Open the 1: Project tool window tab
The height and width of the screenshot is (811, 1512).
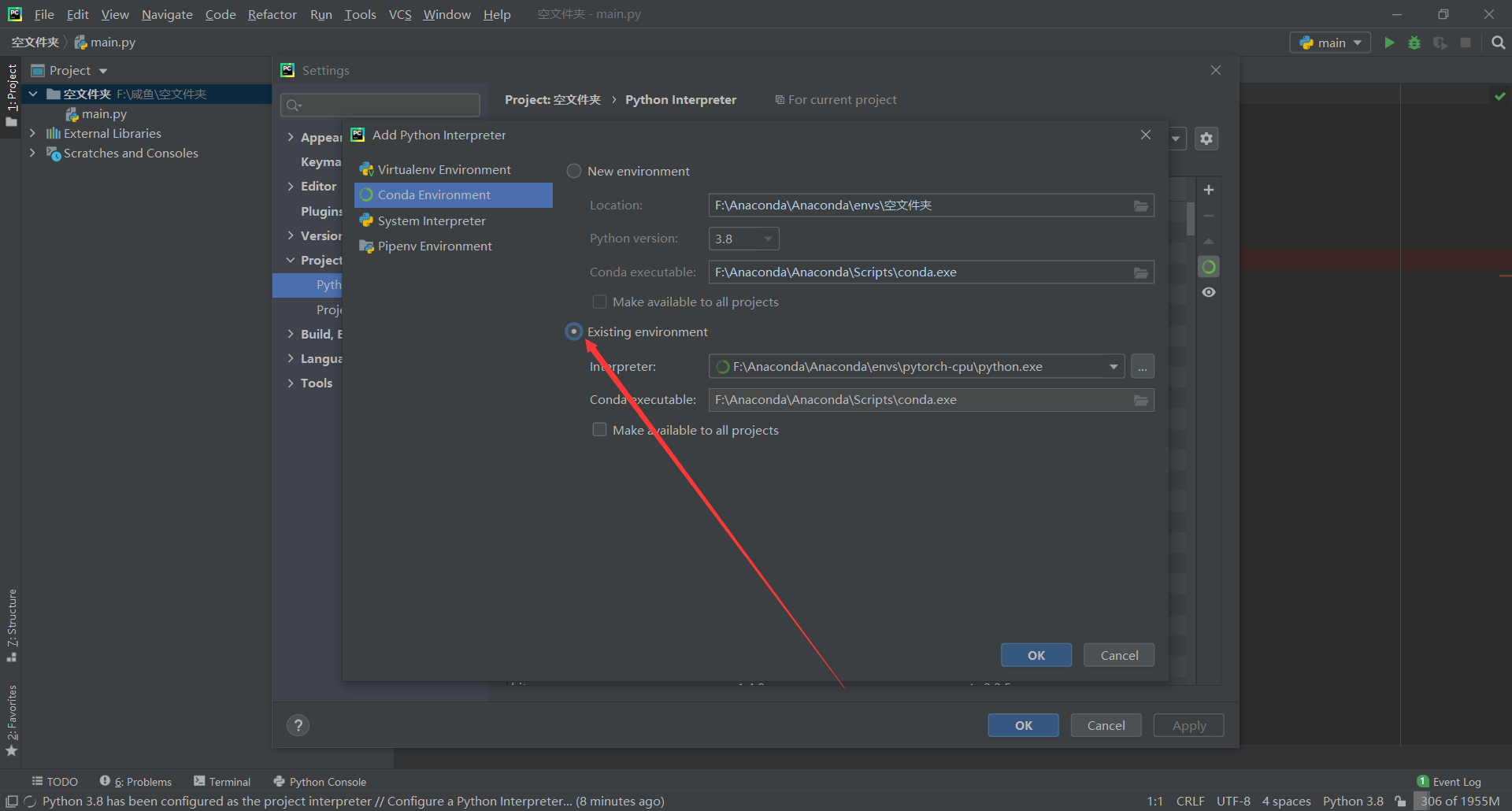click(x=11, y=96)
